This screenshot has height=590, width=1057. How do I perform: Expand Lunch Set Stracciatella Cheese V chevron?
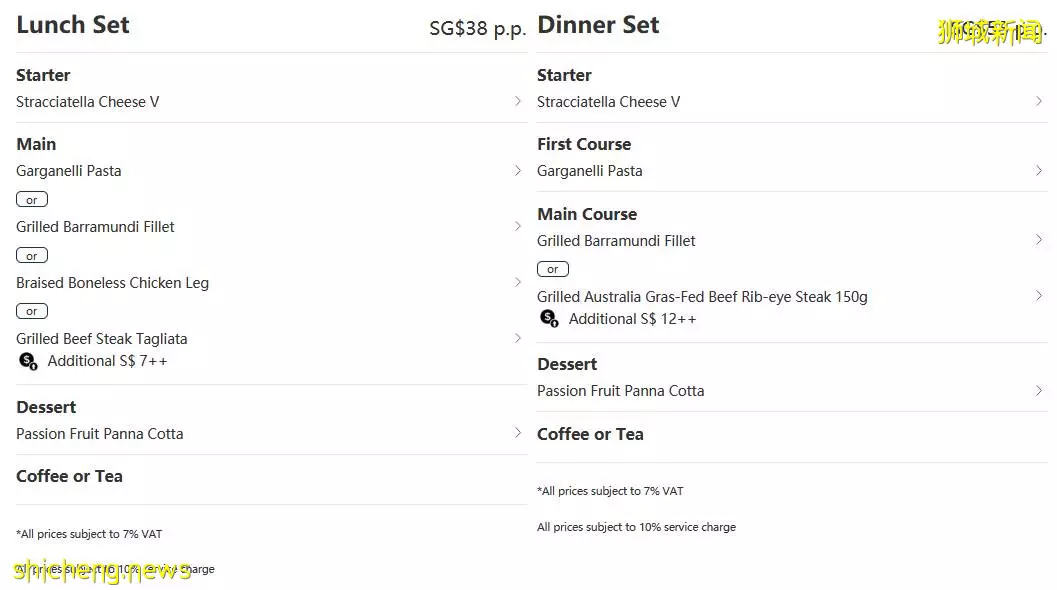click(x=517, y=101)
